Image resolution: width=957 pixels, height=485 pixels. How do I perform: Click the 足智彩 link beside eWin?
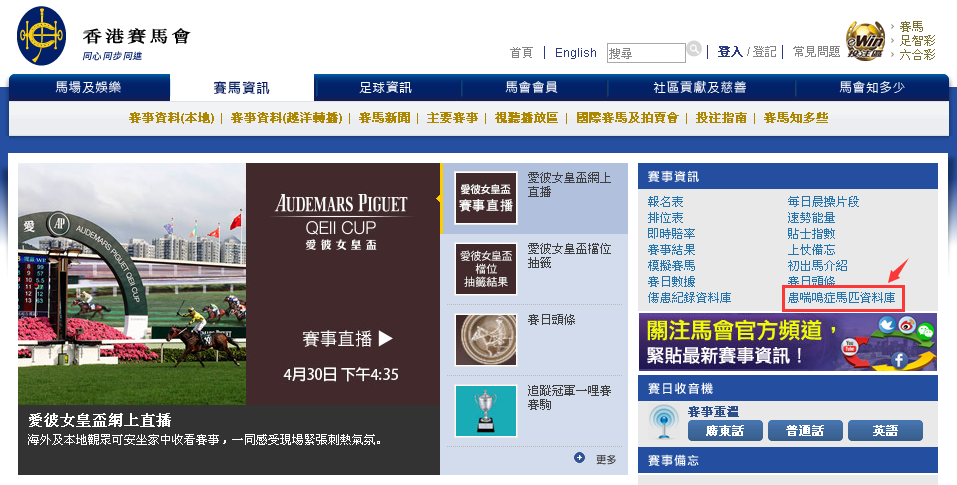[917, 40]
